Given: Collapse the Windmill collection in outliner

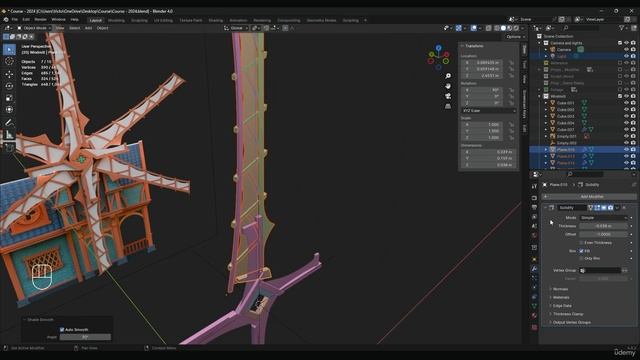Looking at the screenshot, I should (540, 96).
